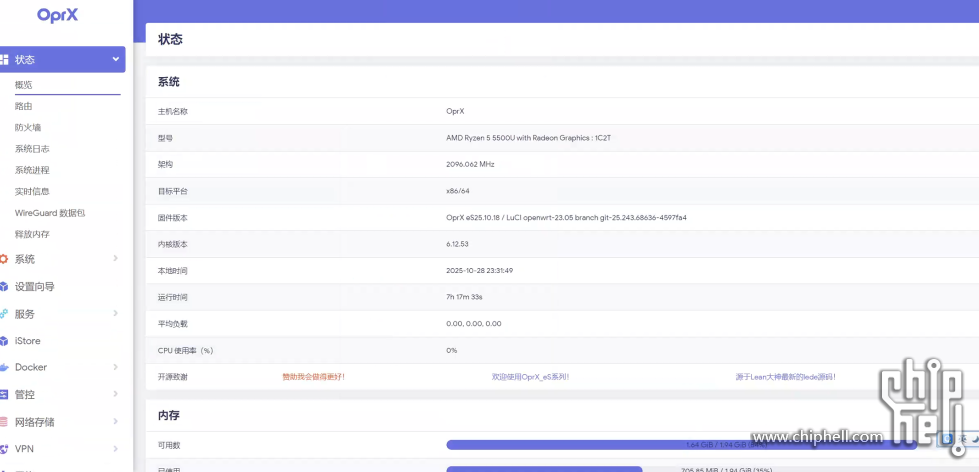Screen dimensions: 979x472
Task: Open WireGuard 数据包 page
Action: [x=50, y=213]
